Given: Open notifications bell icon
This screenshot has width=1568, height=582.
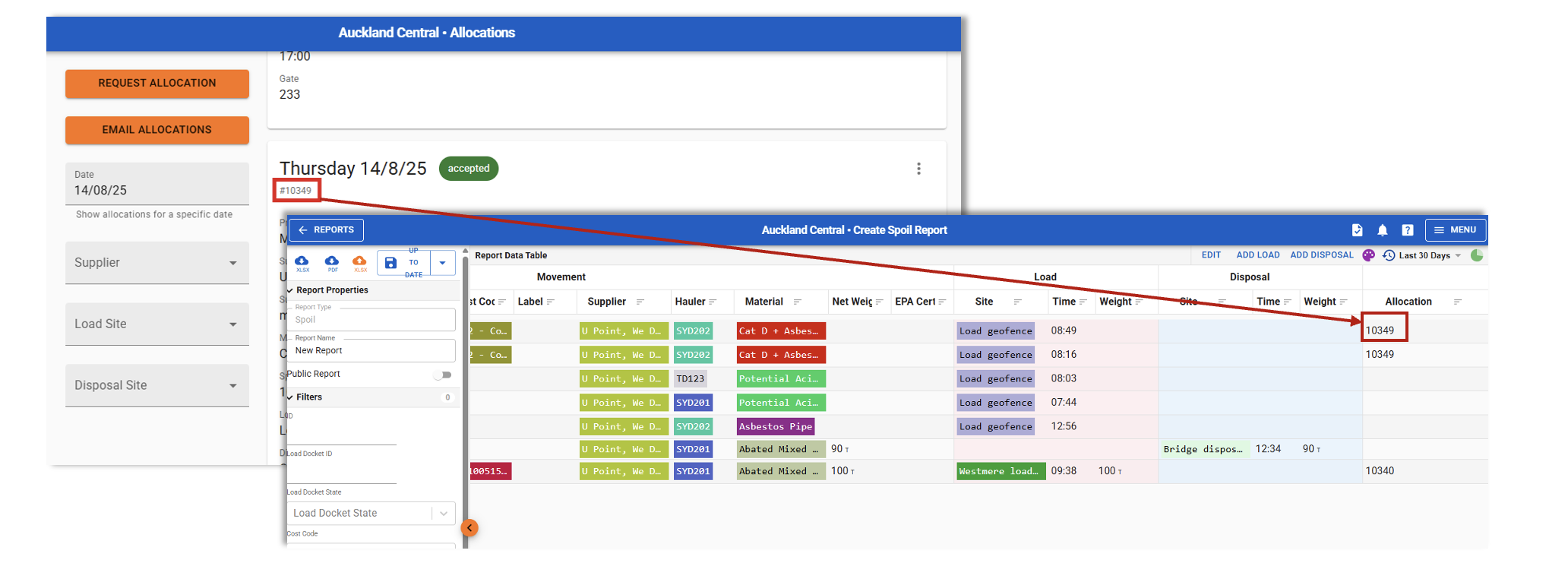Looking at the screenshot, I should pyautogui.click(x=1382, y=230).
